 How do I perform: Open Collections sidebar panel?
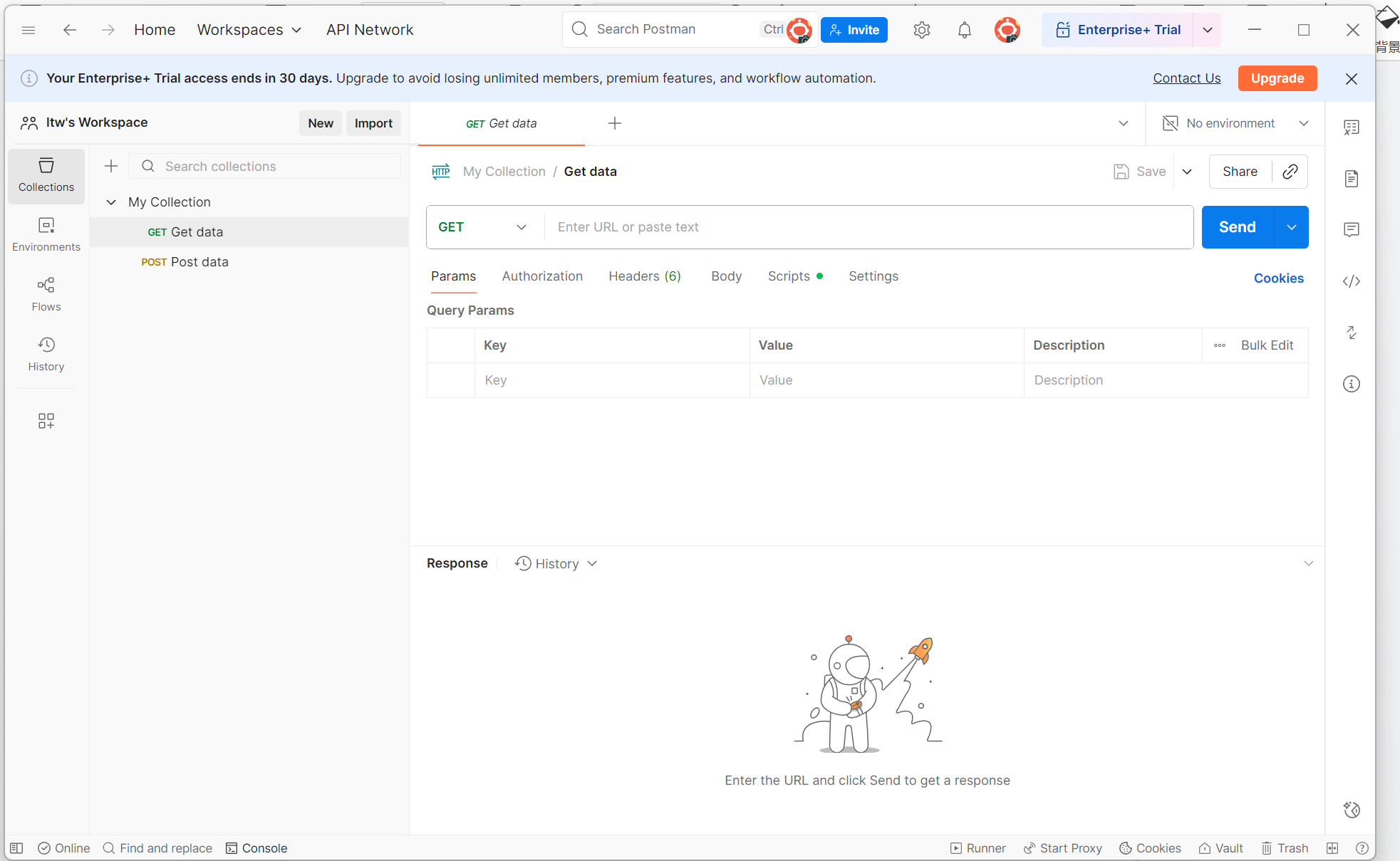pos(46,176)
